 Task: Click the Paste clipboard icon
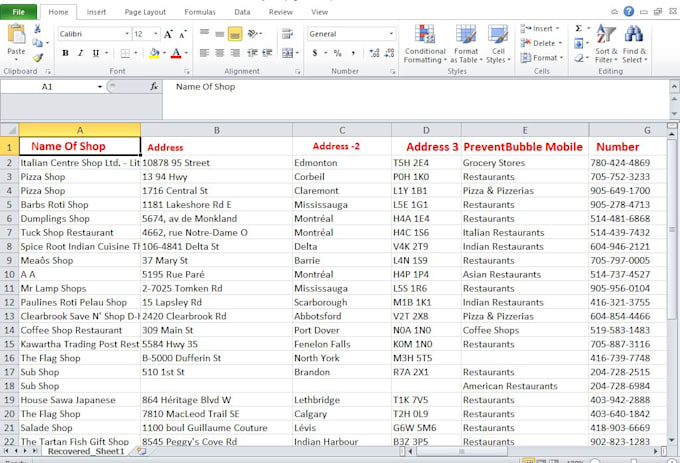[16, 35]
